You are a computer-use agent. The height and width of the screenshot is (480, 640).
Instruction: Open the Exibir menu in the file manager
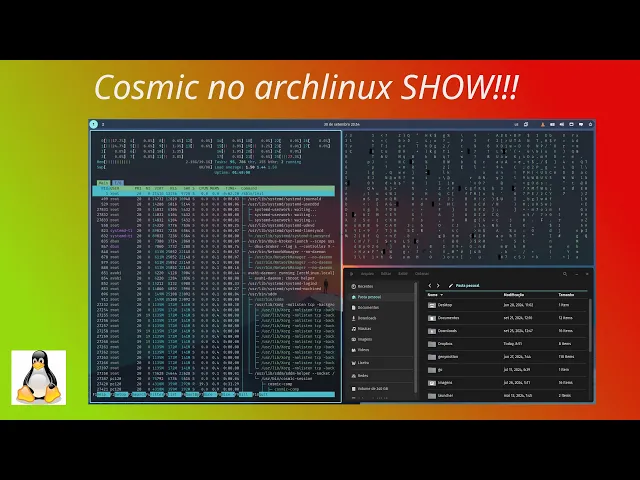[403, 274]
